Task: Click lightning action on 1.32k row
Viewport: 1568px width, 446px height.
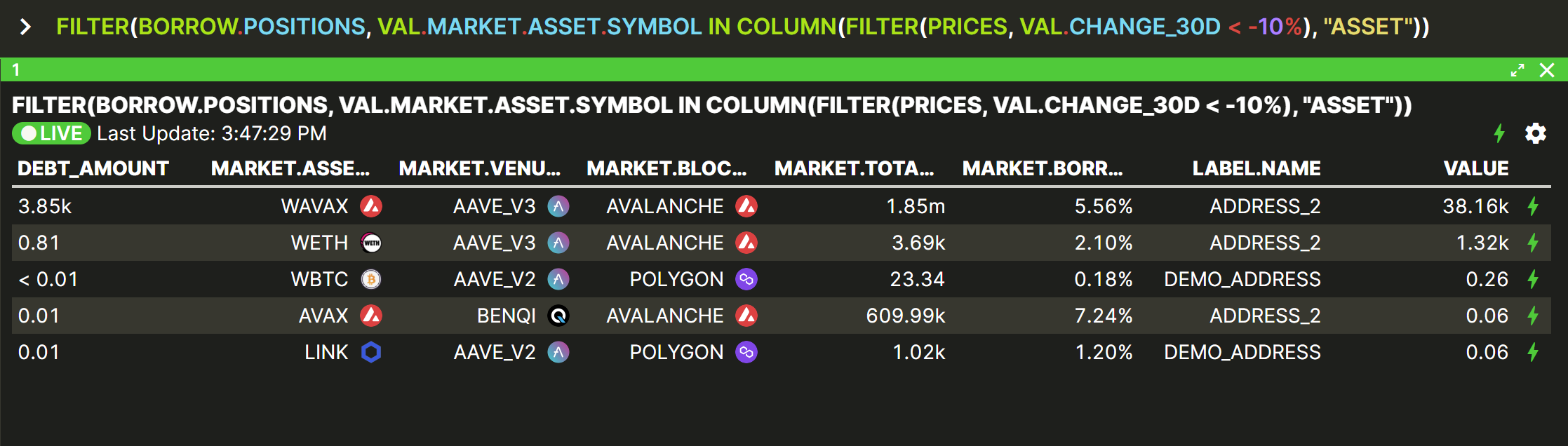Action: tap(1533, 243)
